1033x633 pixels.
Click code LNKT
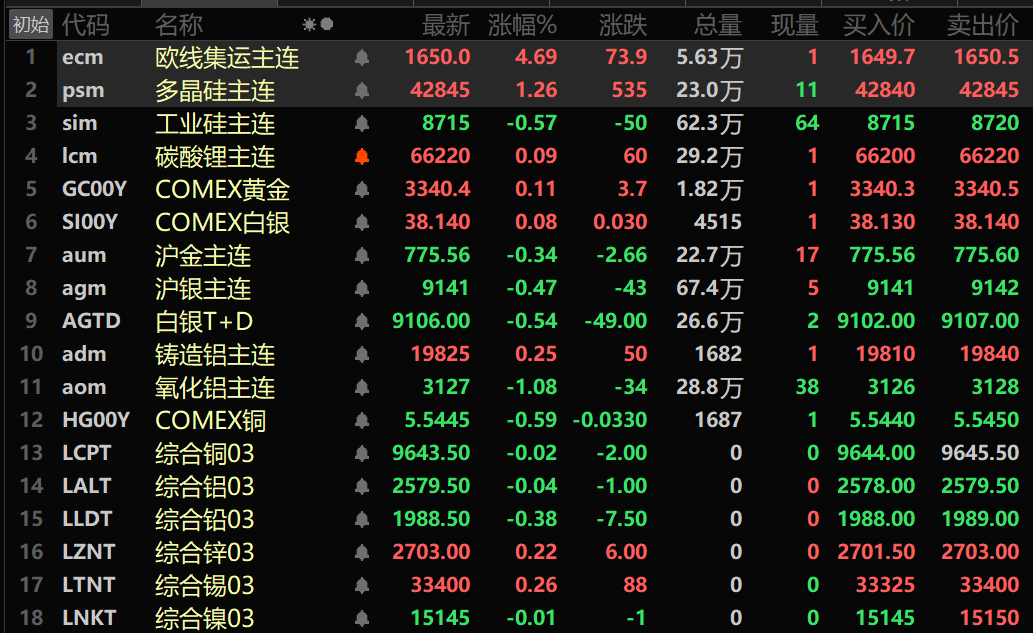89,617
